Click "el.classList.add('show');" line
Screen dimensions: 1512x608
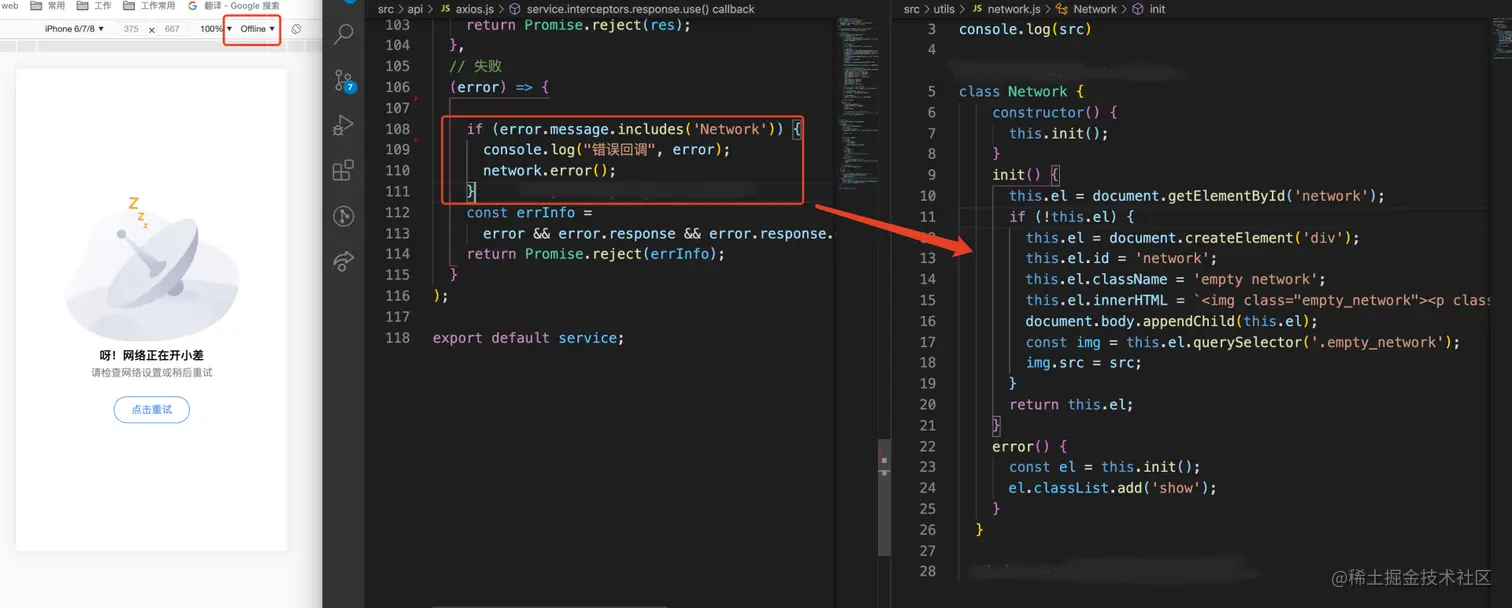click(x=1112, y=488)
